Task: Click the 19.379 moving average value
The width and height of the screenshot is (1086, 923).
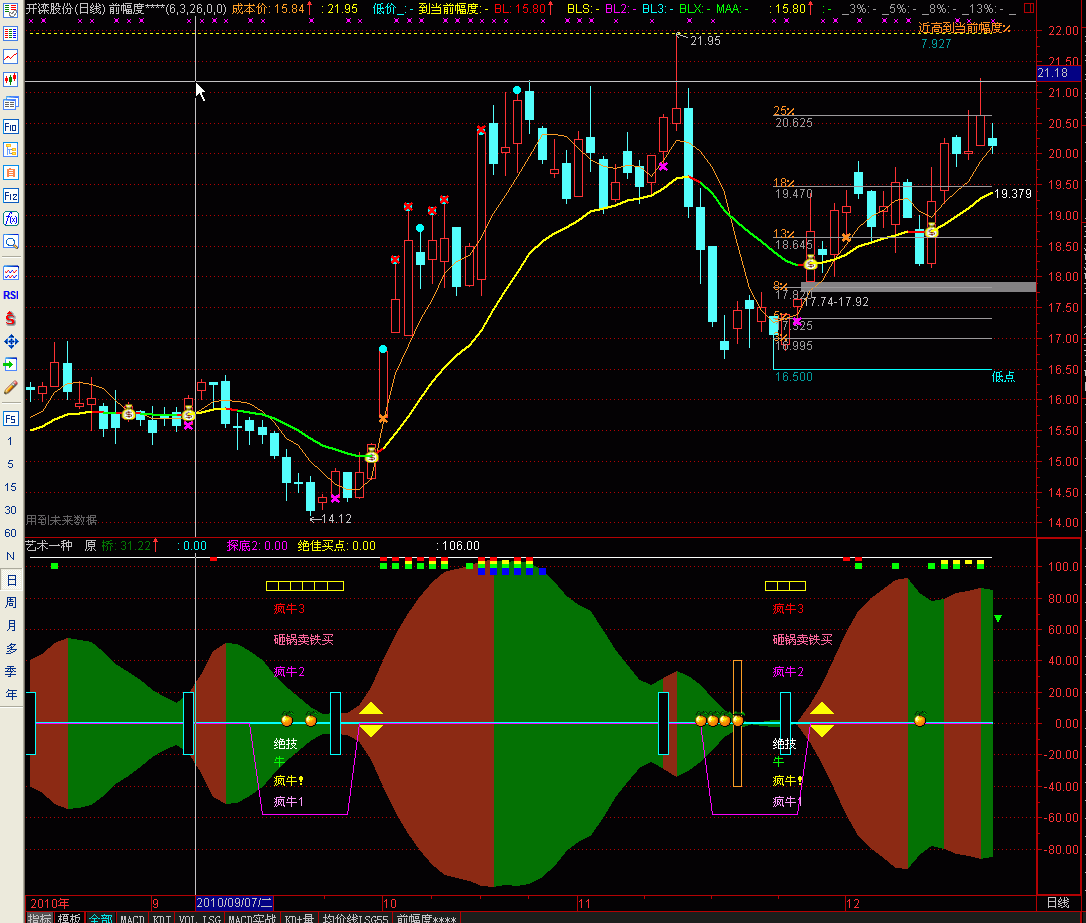Action: tap(1013, 194)
